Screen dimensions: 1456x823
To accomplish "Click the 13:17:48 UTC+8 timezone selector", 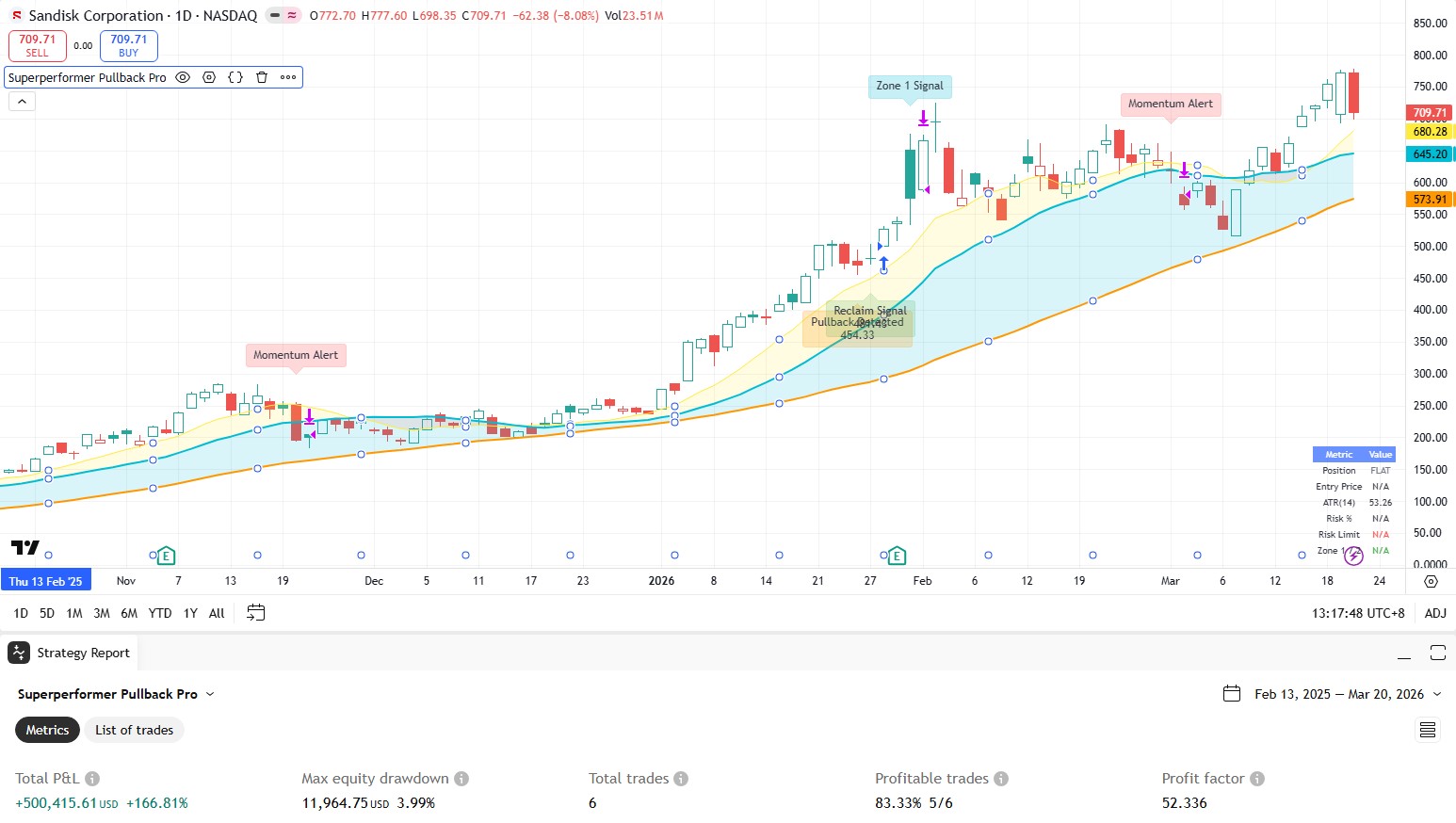I will (x=1358, y=613).
